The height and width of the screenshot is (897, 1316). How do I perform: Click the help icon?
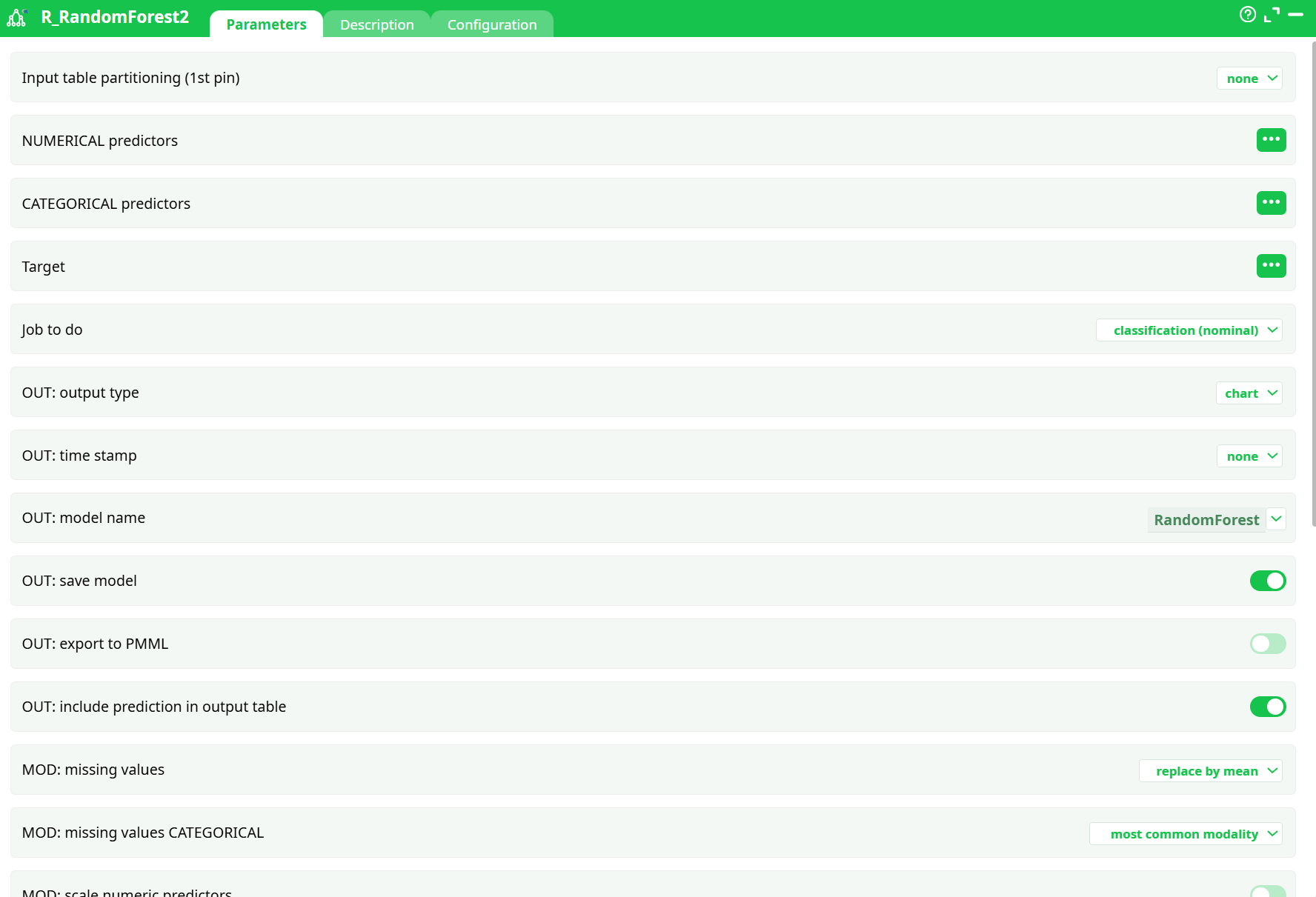(x=1247, y=14)
